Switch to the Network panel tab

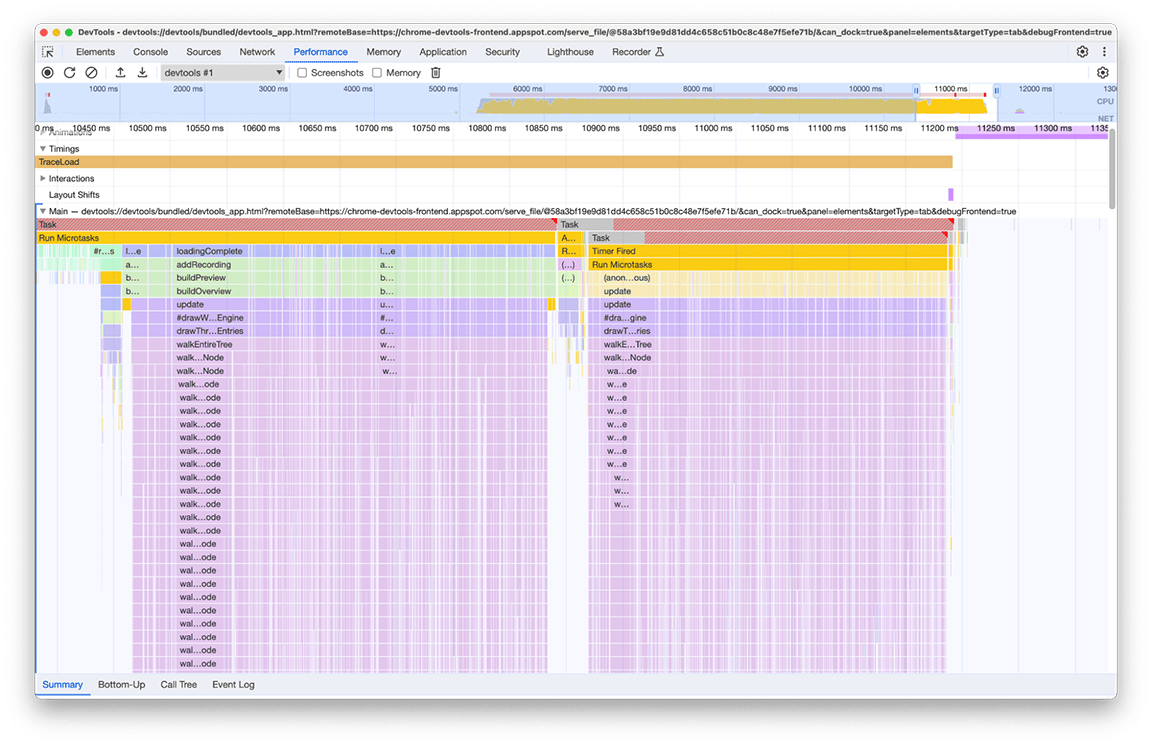(257, 51)
